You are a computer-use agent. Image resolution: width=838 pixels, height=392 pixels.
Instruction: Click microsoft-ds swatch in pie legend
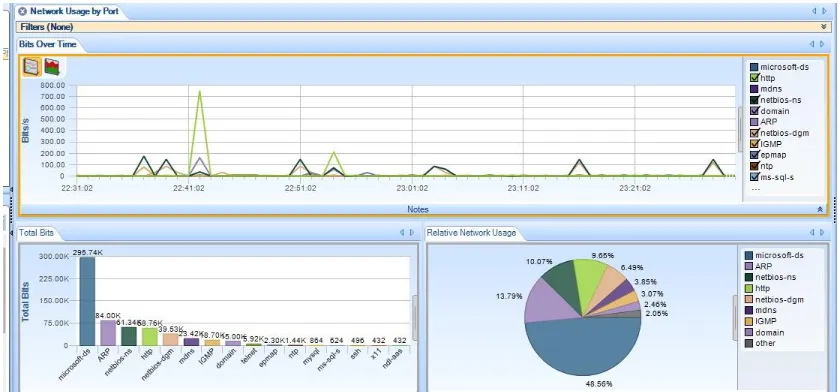(749, 256)
